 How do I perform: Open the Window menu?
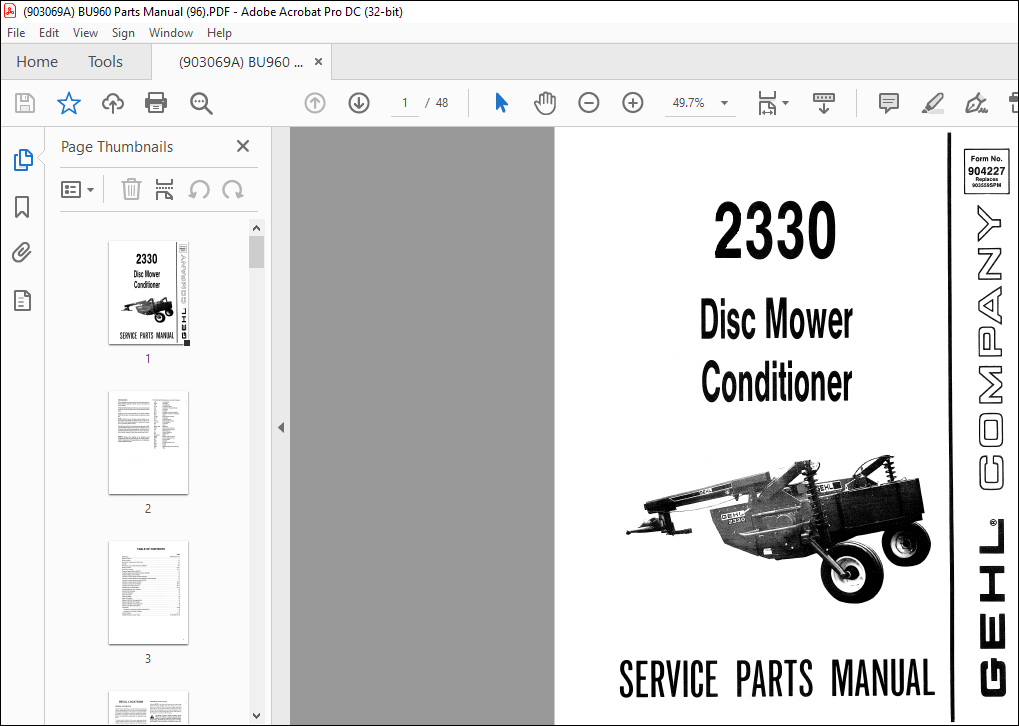click(x=171, y=32)
